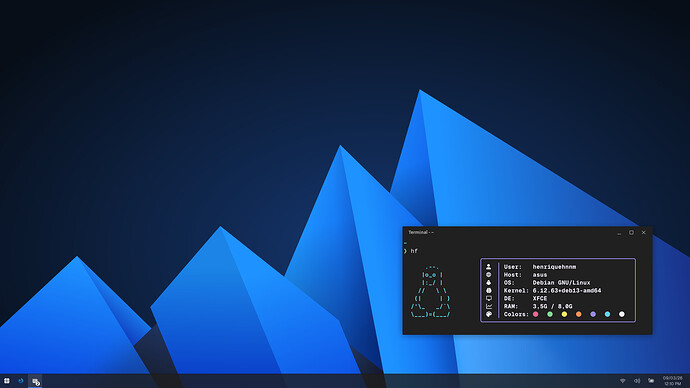Open the Wi-Fi network tray icon
Image resolution: width=690 pixels, height=388 pixels.
pyautogui.click(x=622, y=381)
